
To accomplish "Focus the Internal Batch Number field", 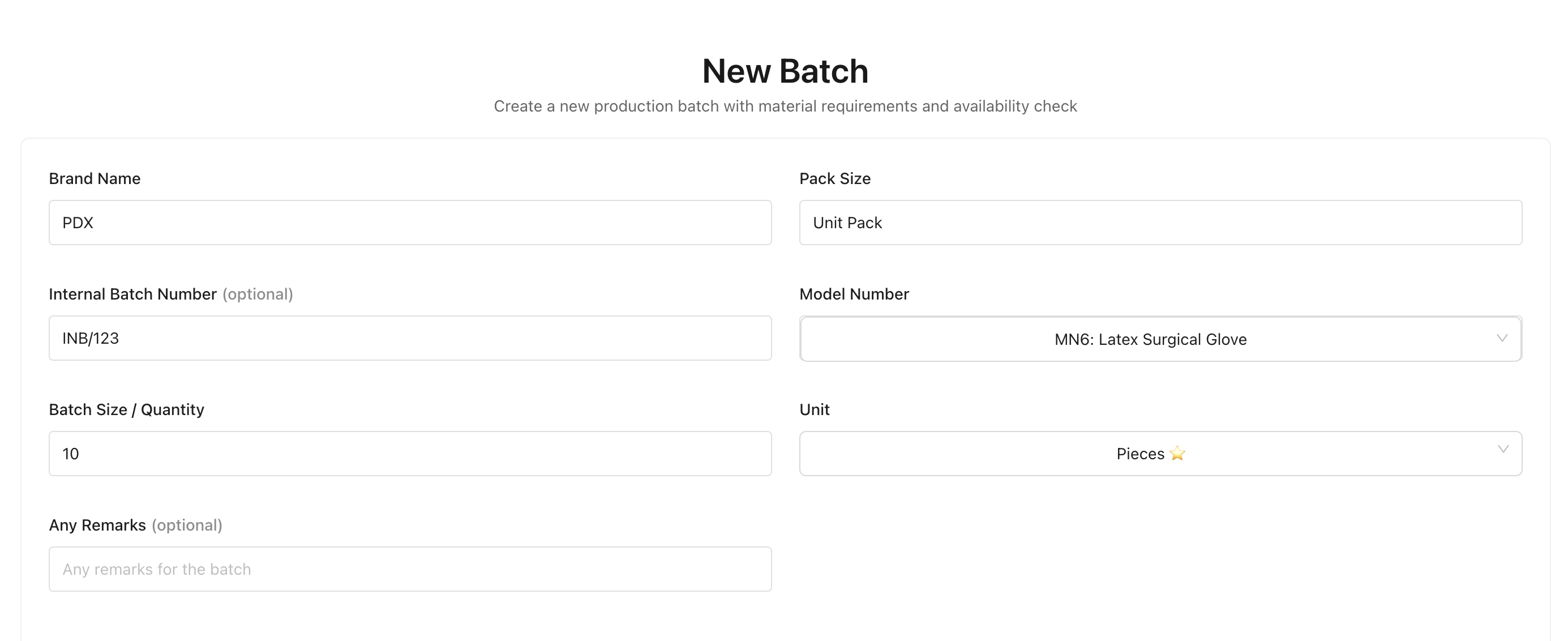I will click(410, 339).
